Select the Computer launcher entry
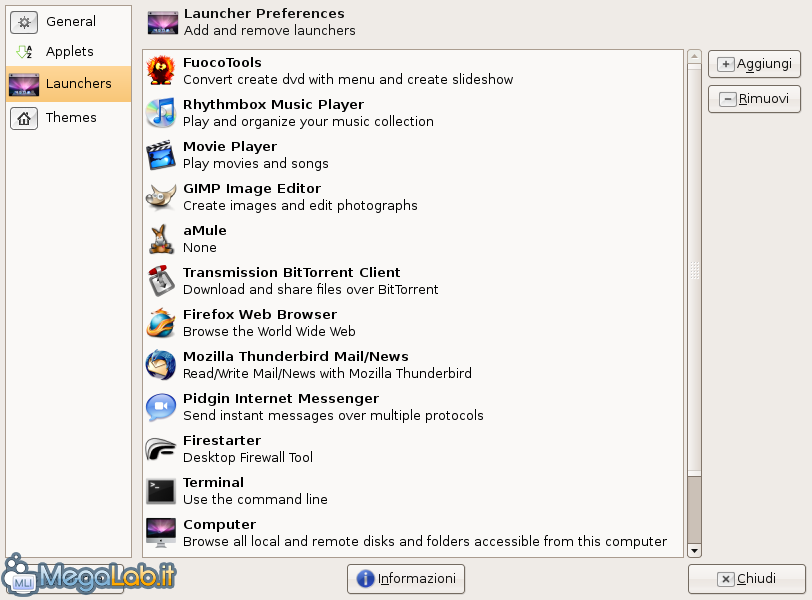Image resolution: width=812 pixels, height=600 pixels. (x=413, y=533)
